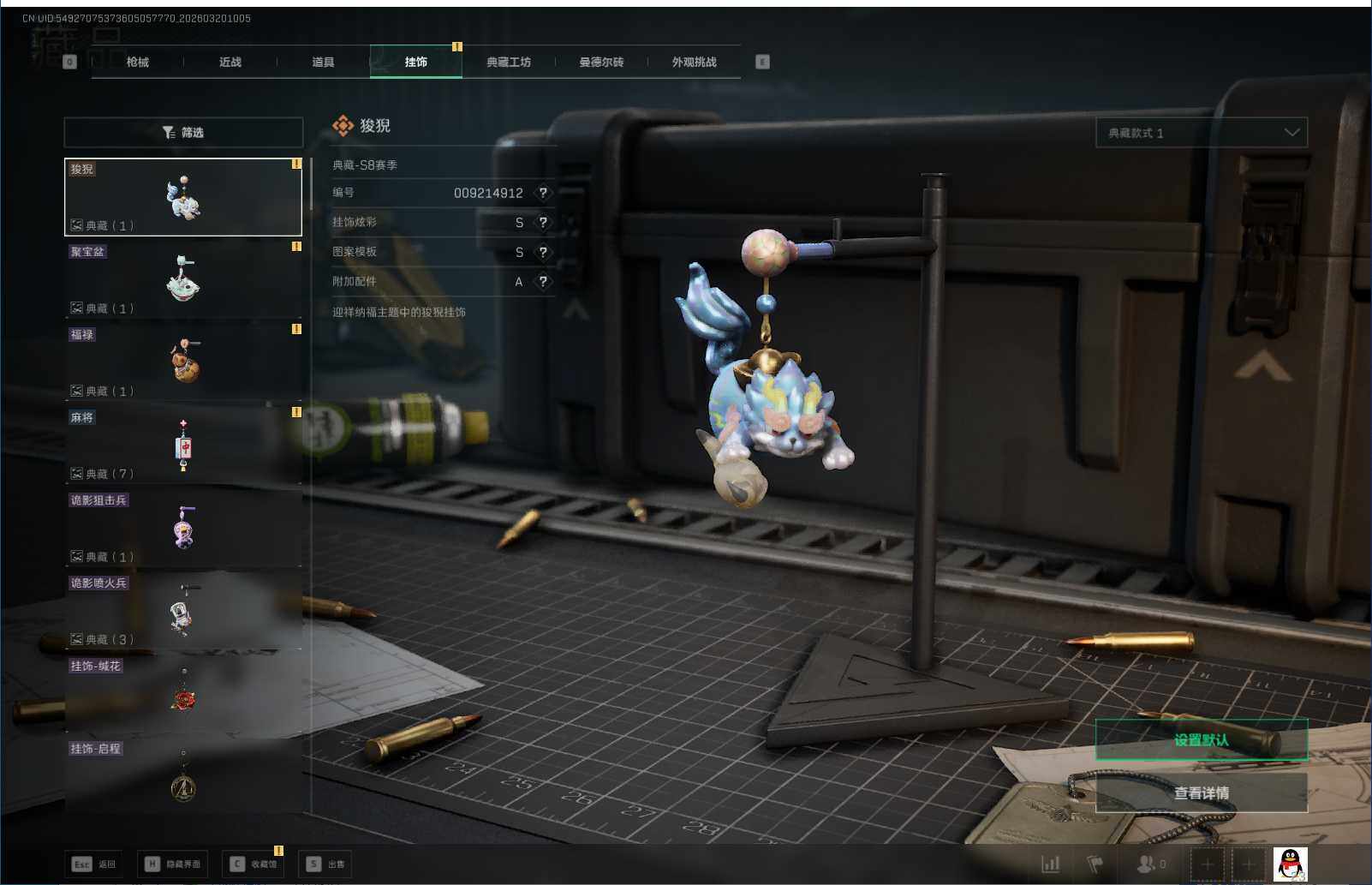Image resolution: width=1372 pixels, height=885 pixels.
Task: Select the 诡影狙击兵 charm
Action: 183,528
